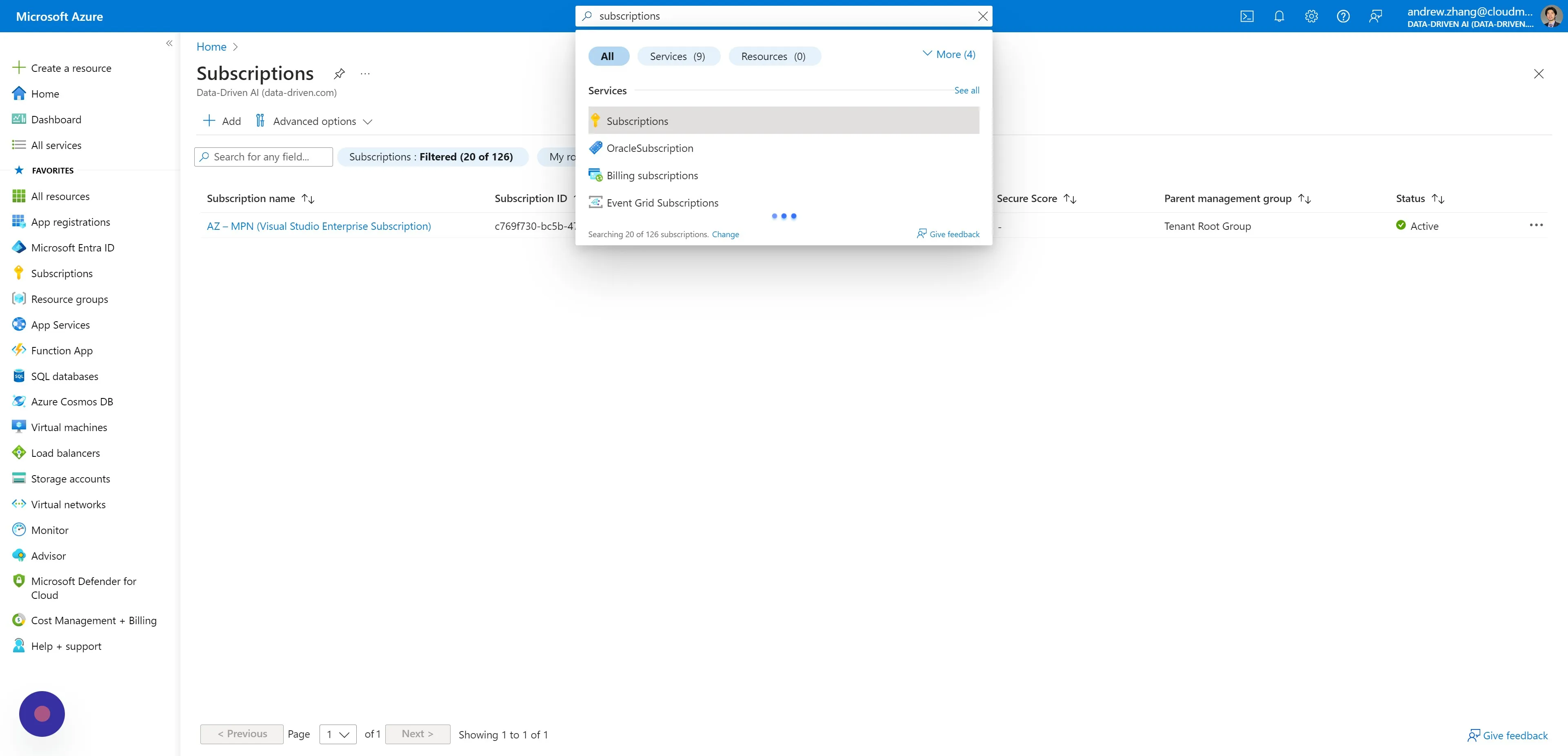Choose OracleSubscription search result
1568x756 pixels.
tap(784, 148)
